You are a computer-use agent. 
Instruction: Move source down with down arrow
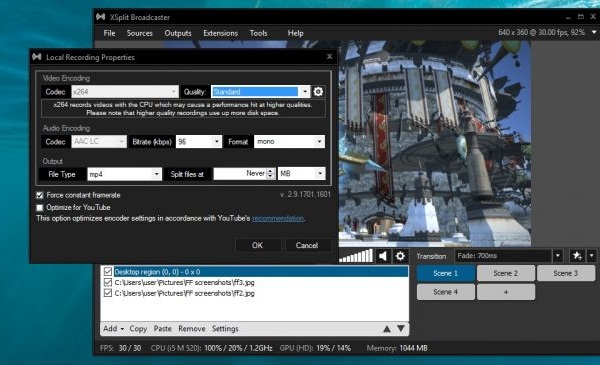coord(401,328)
